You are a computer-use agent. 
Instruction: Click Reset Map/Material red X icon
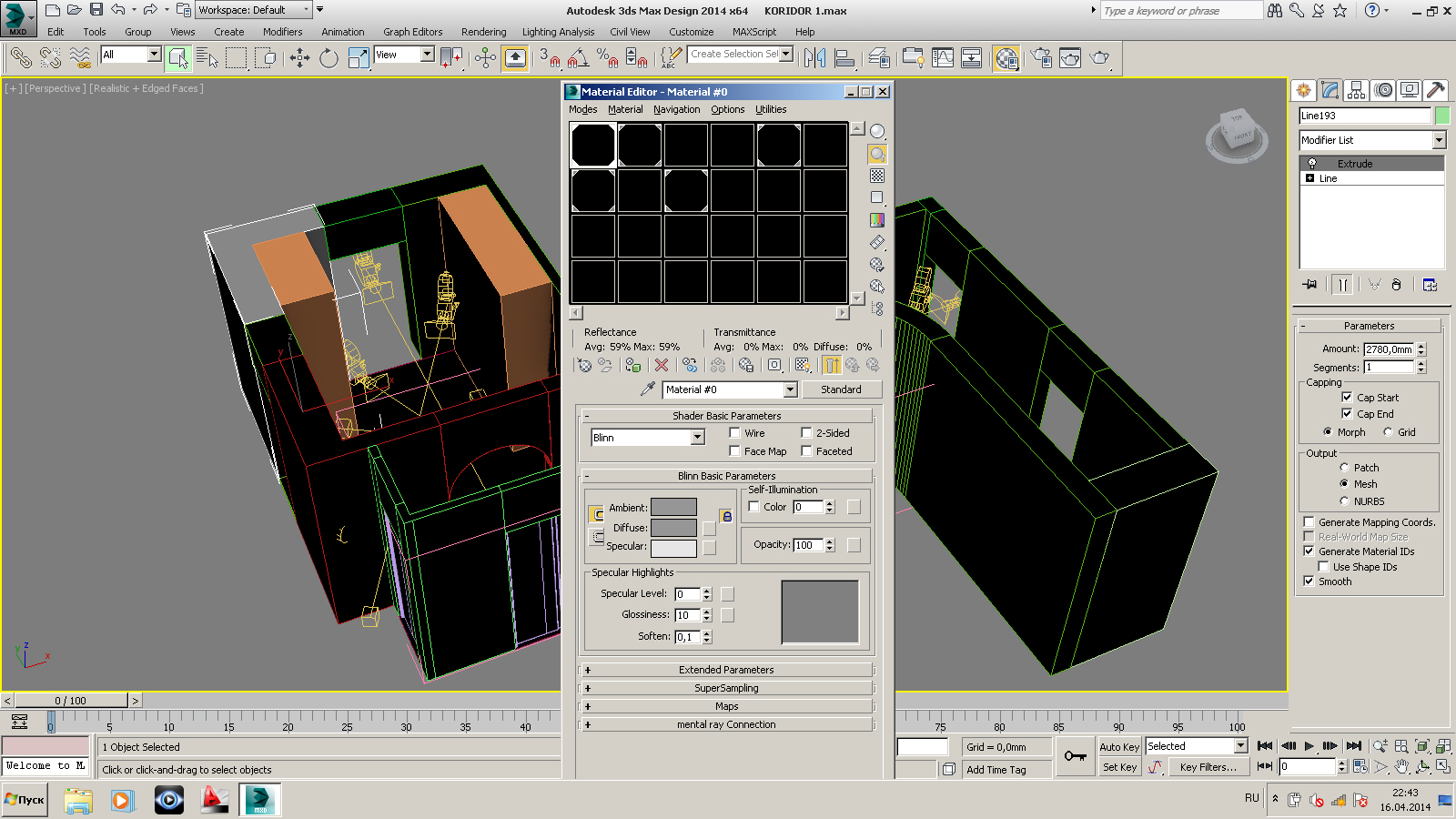tap(662, 365)
